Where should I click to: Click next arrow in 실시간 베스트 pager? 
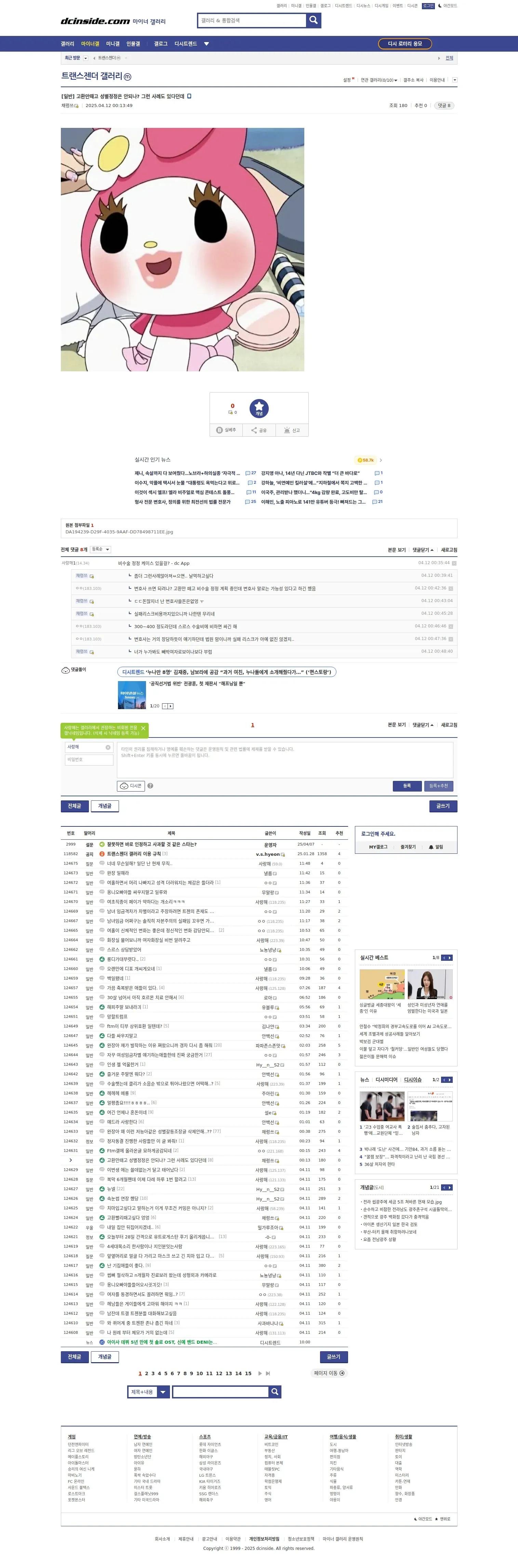[450, 957]
